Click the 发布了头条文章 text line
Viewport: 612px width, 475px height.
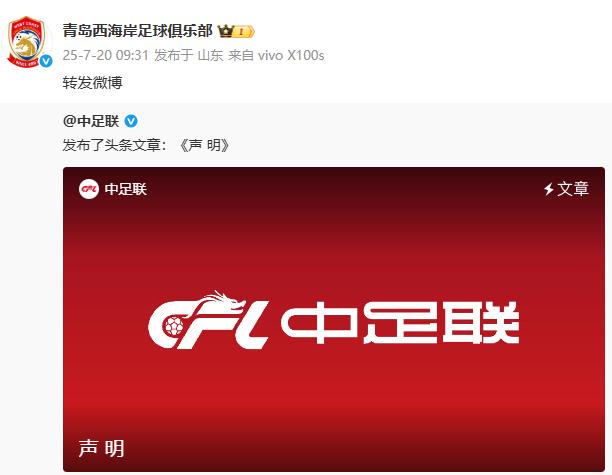point(114,145)
